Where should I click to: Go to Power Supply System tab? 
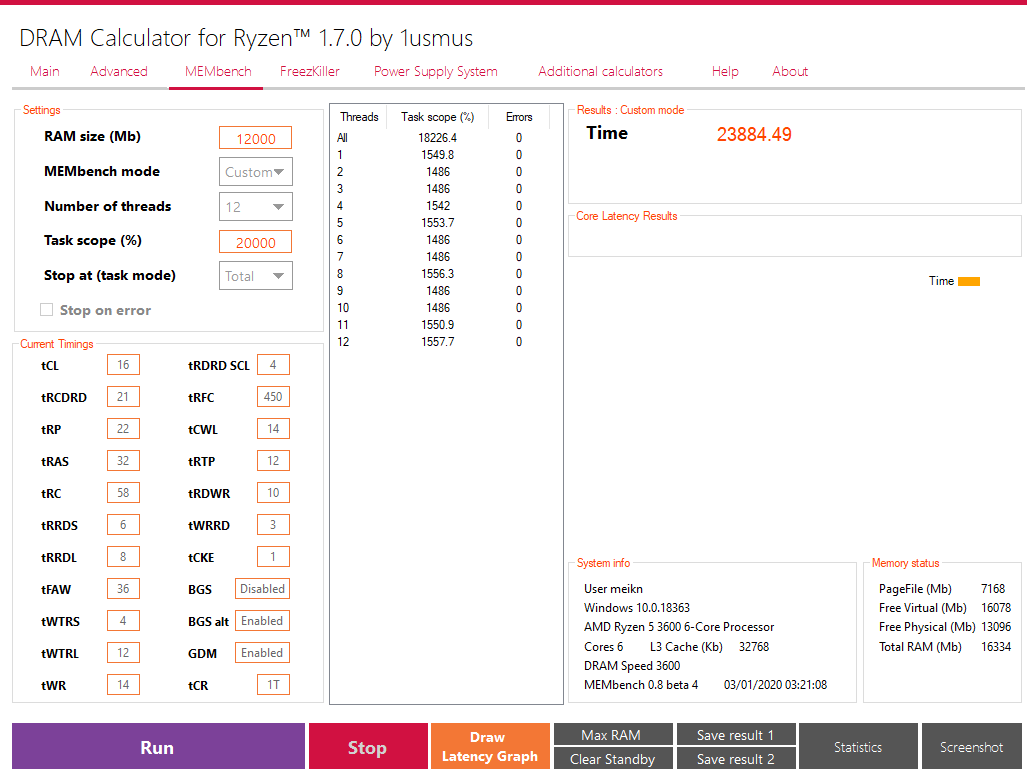click(436, 71)
